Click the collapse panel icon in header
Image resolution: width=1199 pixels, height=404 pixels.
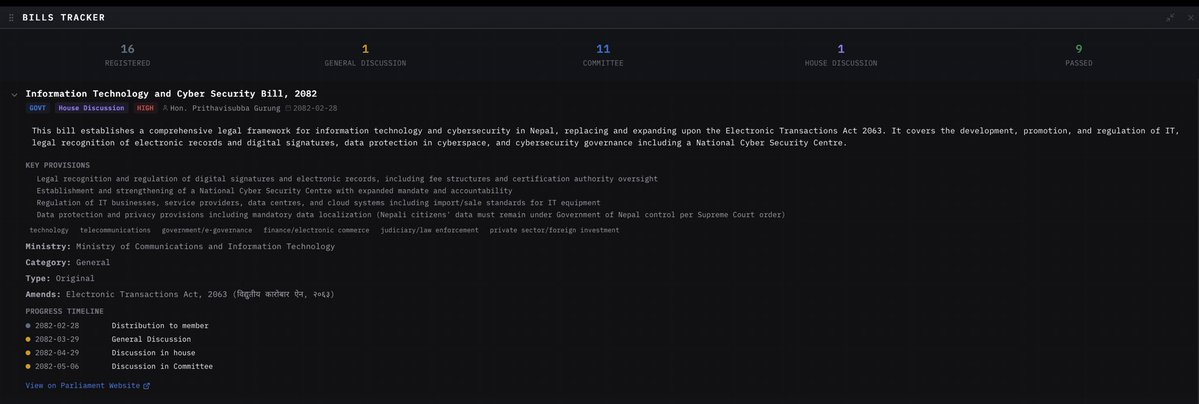point(1170,18)
